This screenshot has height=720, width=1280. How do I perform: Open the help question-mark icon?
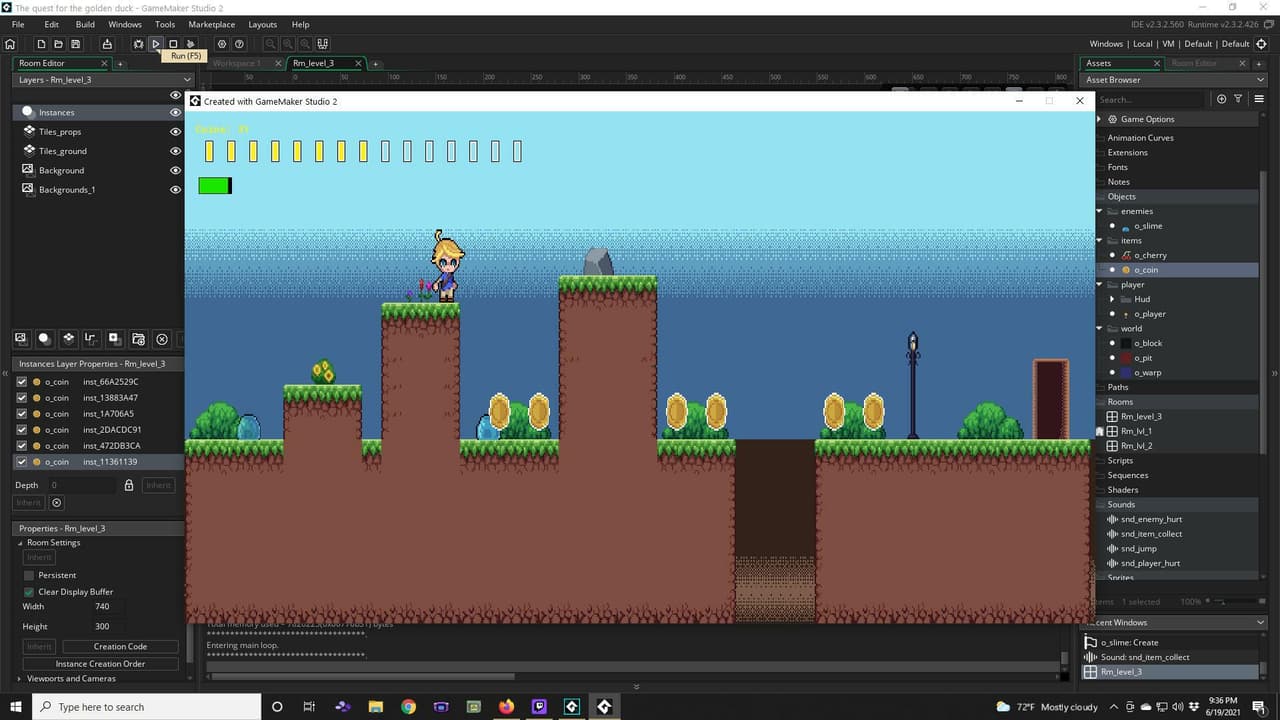click(239, 44)
